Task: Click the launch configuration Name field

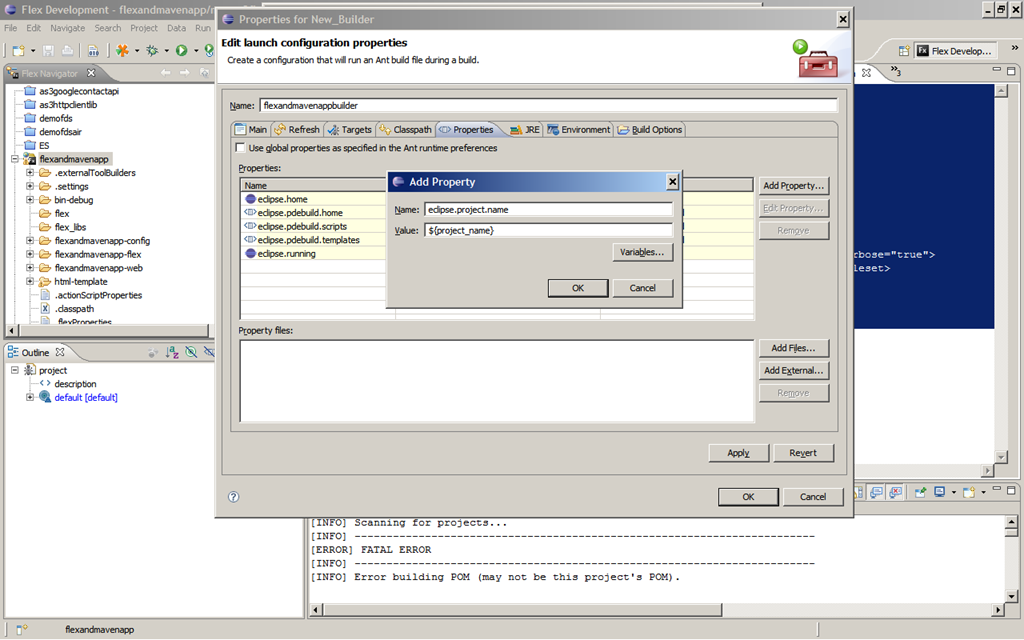Action: point(548,105)
